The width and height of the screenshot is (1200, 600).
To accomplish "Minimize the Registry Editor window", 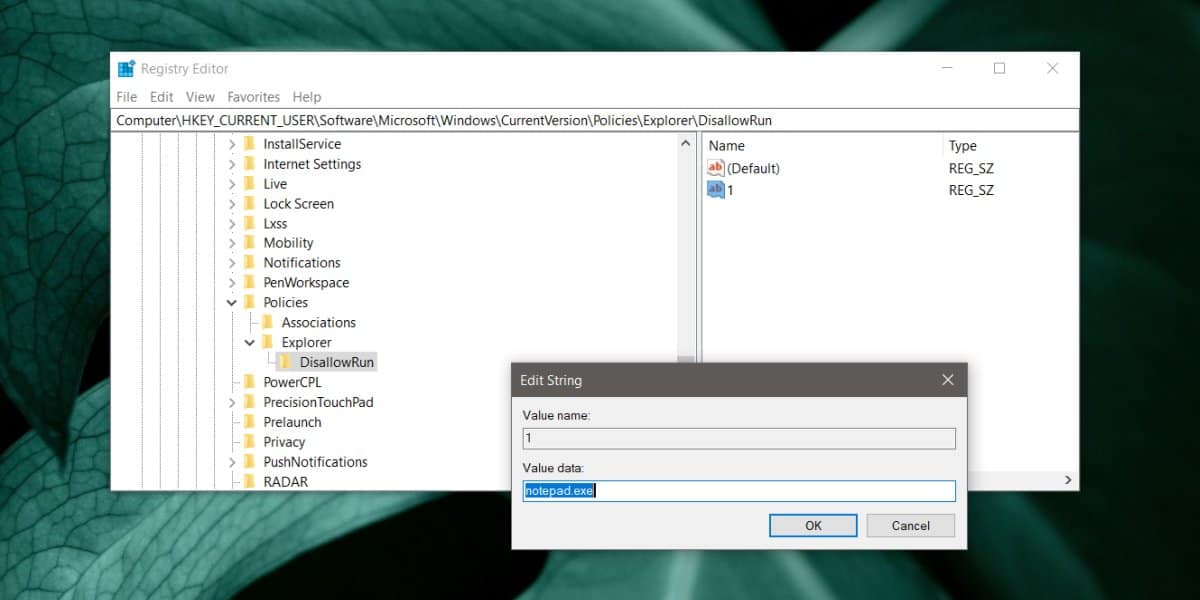I will pos(946,68).
